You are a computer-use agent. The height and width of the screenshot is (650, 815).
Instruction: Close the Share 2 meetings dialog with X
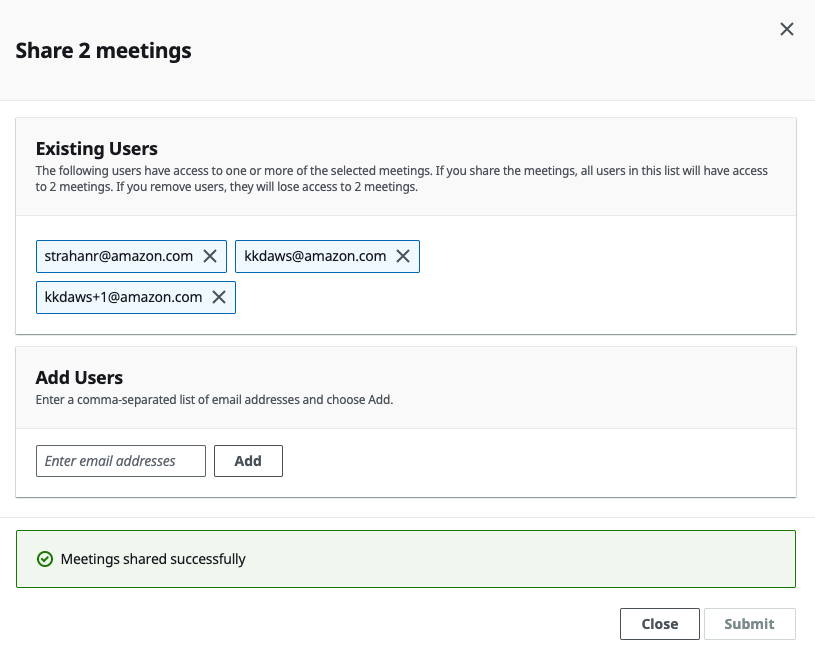(x=787, y=29)
